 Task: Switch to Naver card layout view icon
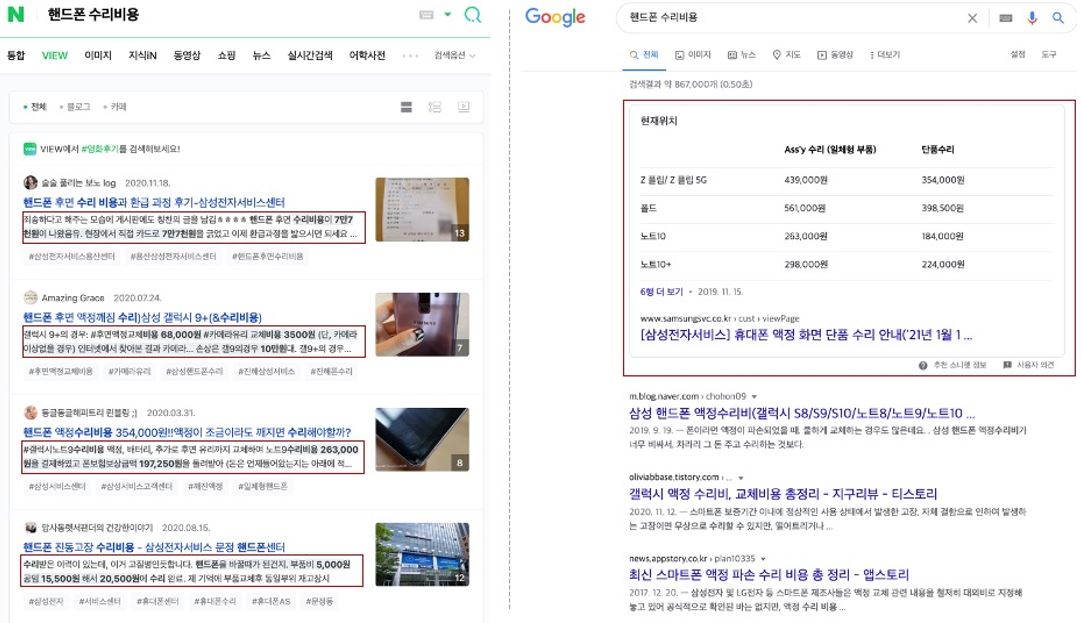point(406,107)
